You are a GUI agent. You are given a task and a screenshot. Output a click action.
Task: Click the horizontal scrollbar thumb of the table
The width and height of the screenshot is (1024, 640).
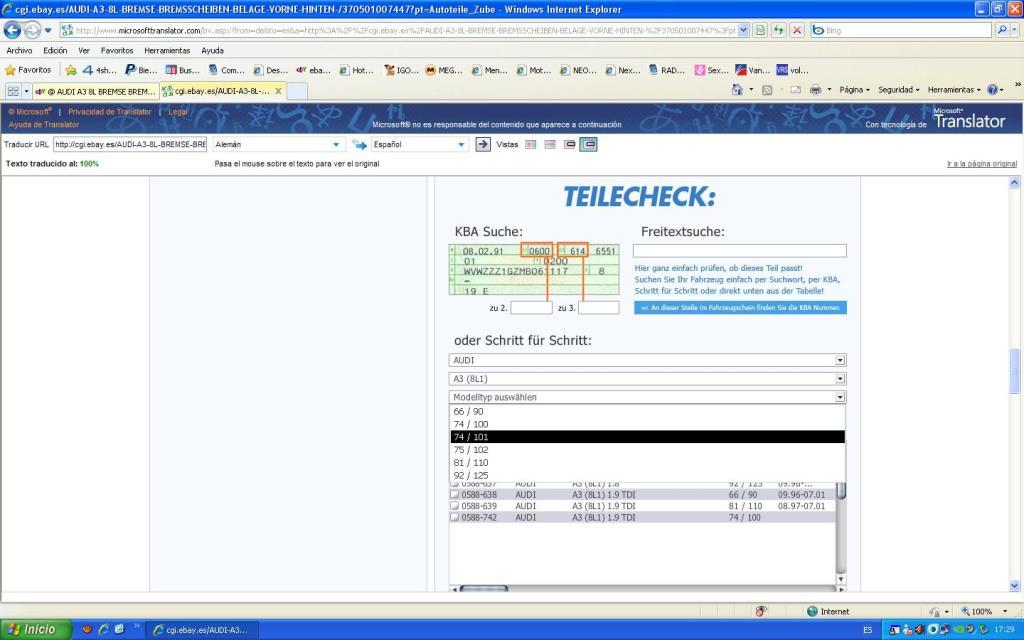tap(483, 588)
